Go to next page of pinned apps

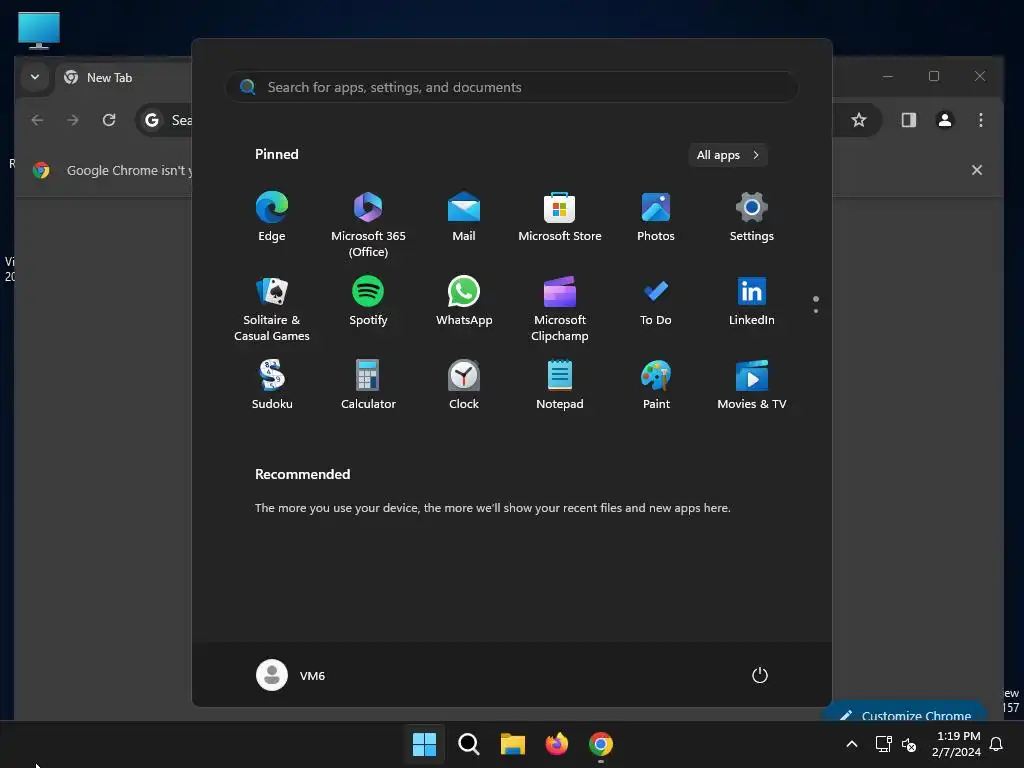point(816,311)
